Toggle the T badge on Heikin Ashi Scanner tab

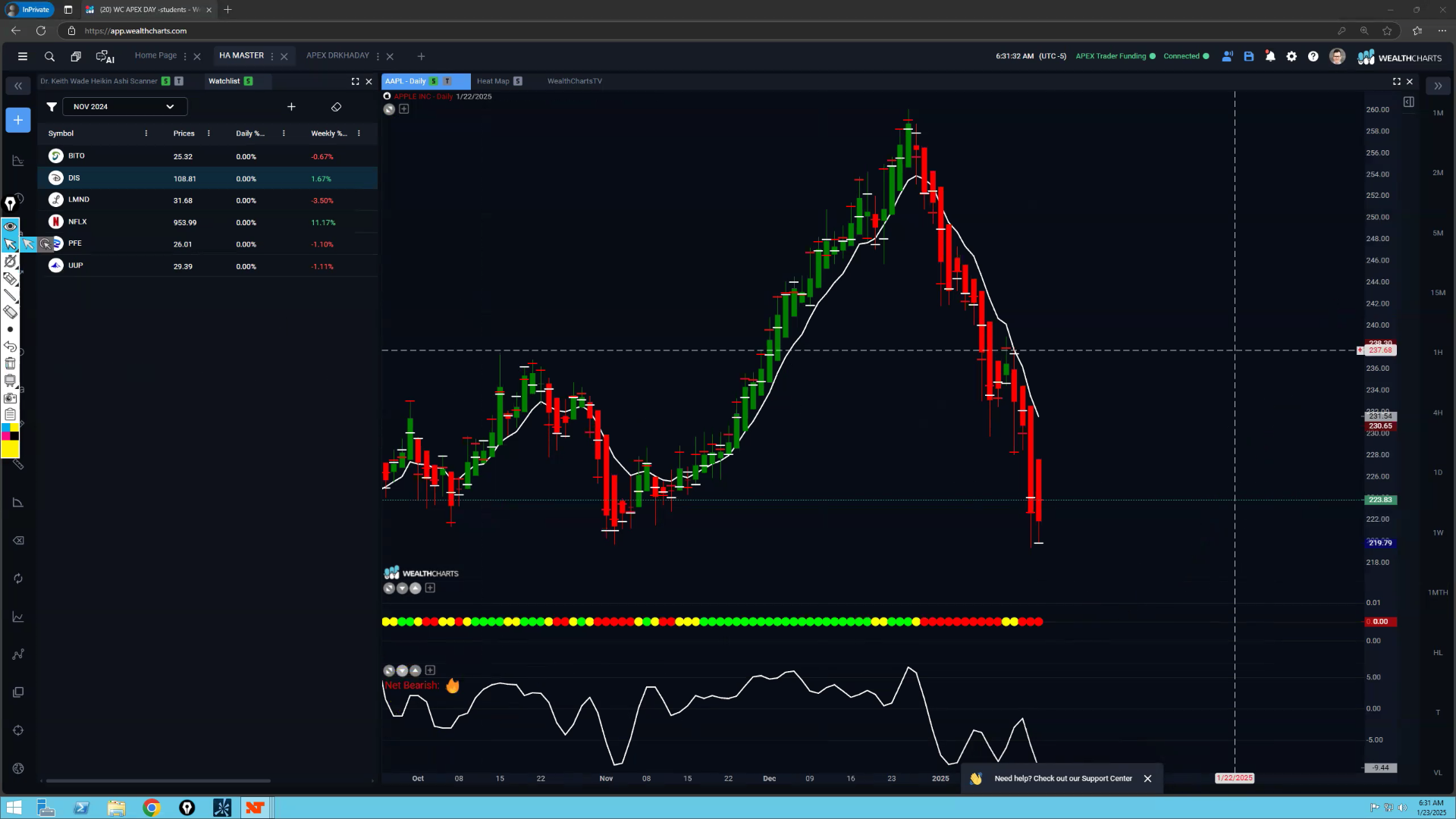[179, 81]
